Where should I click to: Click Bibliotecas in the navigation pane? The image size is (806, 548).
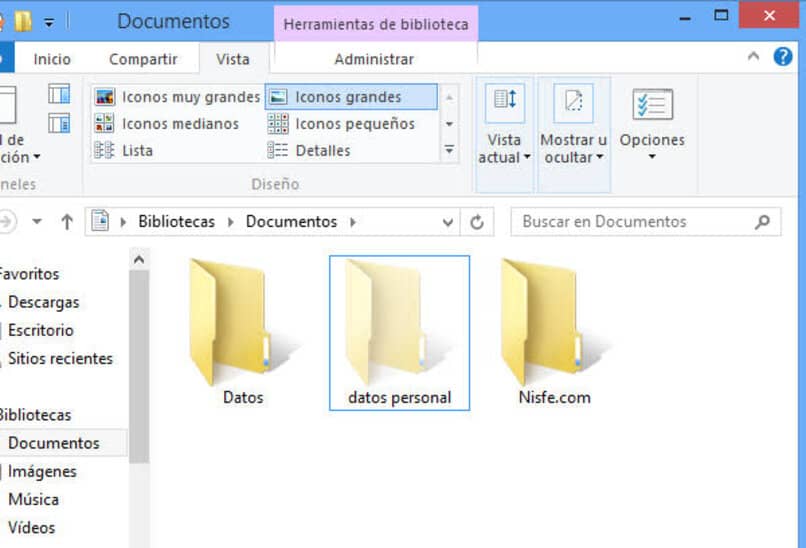[x=35, y=415]
